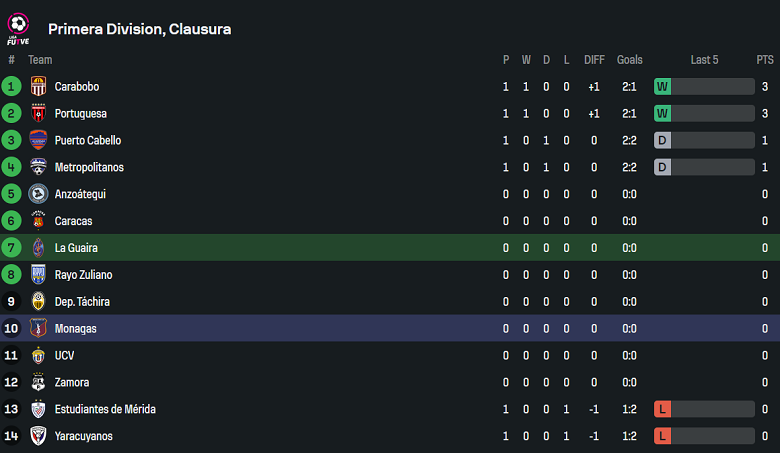Click the Yaracuyanos team crest
Screen dimensions: 780x453
tap(39, 436)
